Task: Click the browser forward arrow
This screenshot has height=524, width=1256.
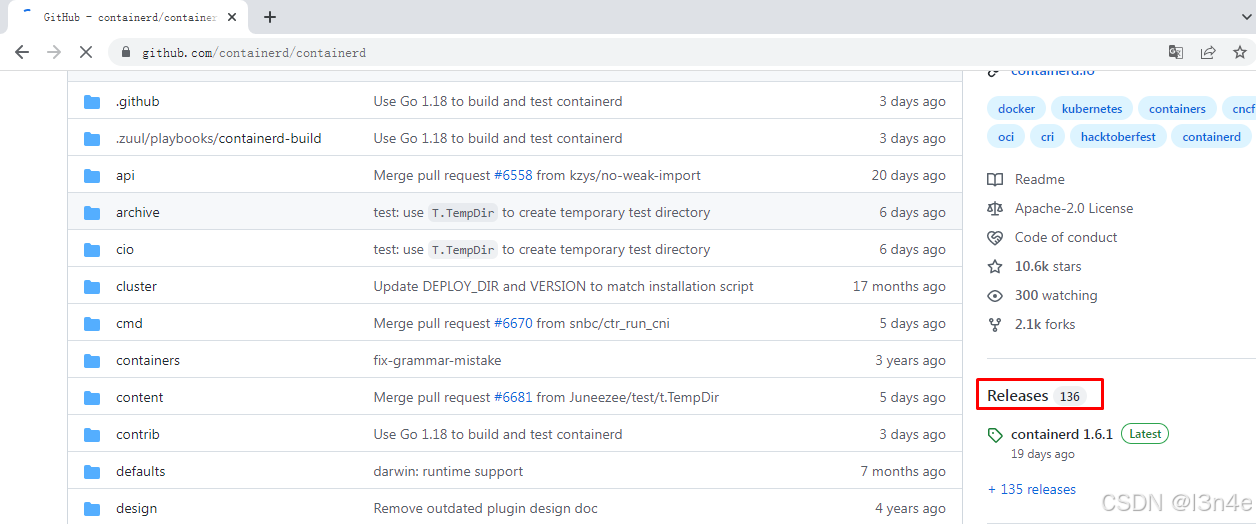Action: coord(54,52)
